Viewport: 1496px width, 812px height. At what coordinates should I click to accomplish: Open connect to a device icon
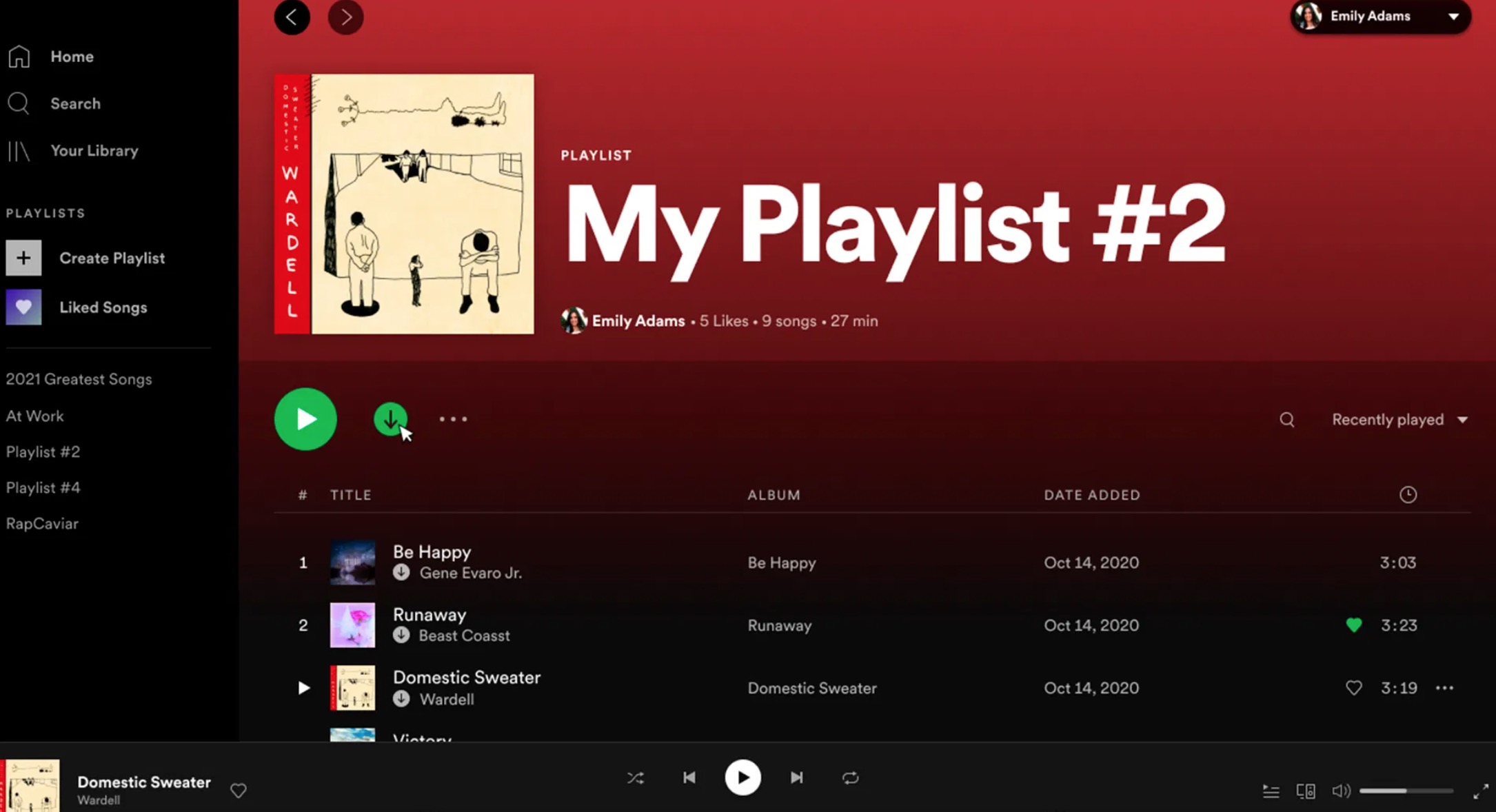pos(1306,791)
